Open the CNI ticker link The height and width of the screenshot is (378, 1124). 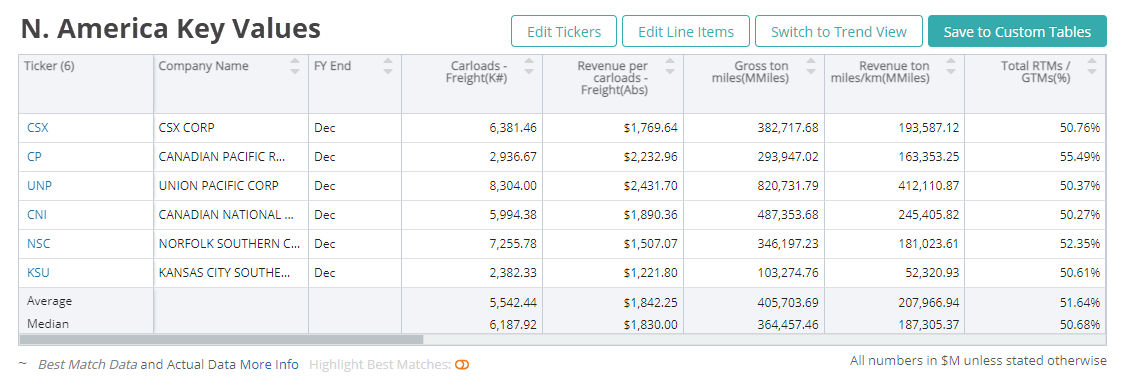[37, 214]
